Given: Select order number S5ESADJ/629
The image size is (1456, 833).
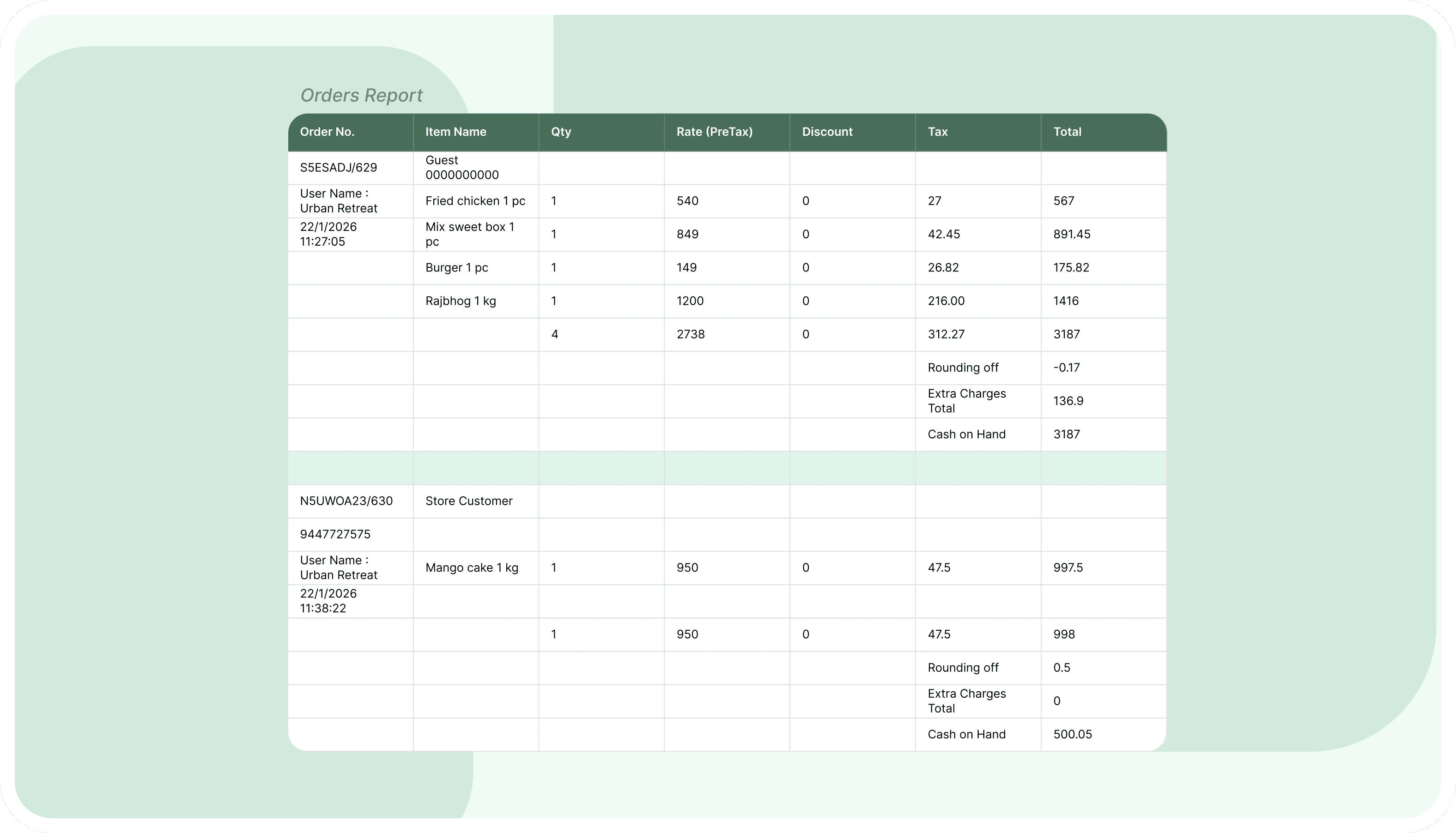Looking at the screenshot, I should coord(338,168).
